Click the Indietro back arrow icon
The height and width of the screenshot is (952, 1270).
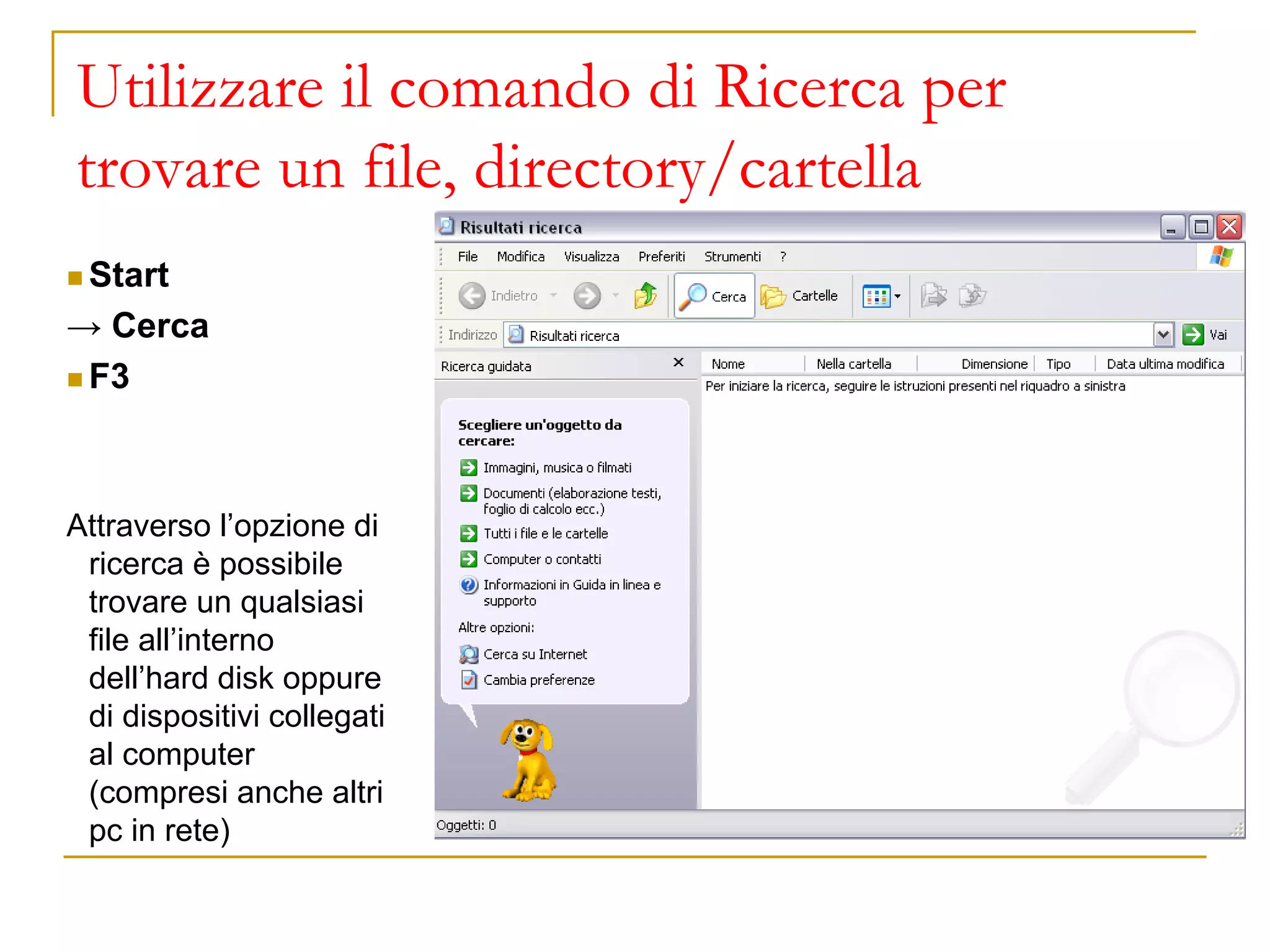point(472,296)
